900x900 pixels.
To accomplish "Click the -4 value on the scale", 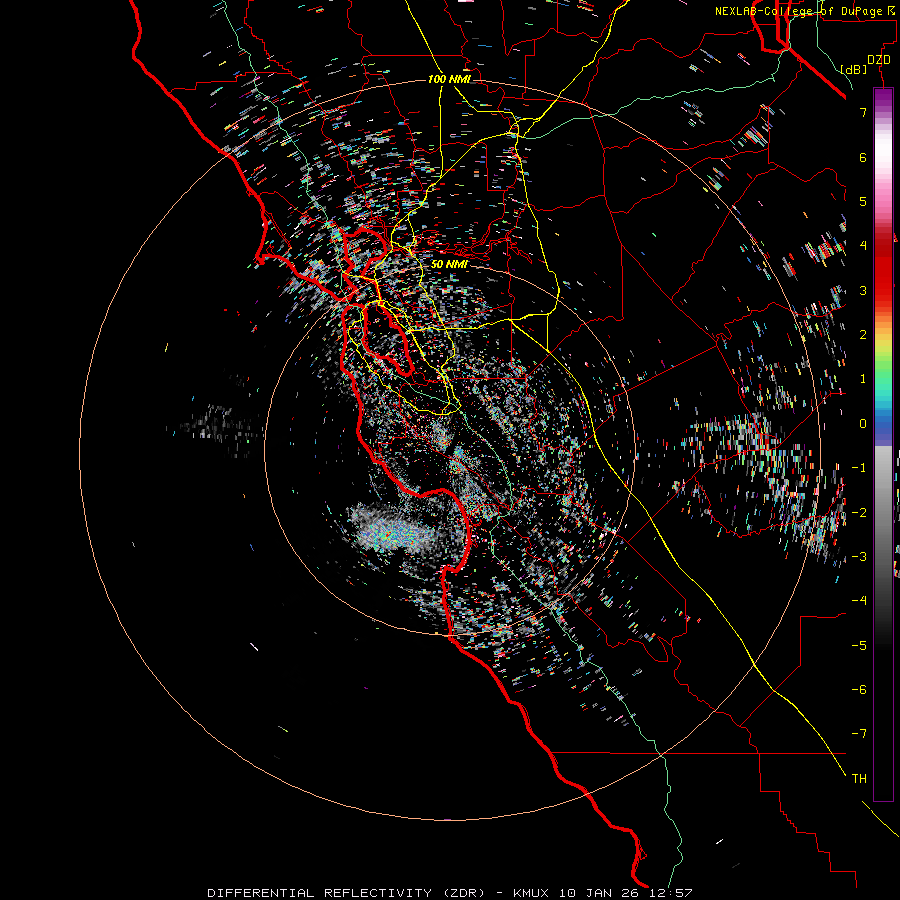I will point(859,600).
